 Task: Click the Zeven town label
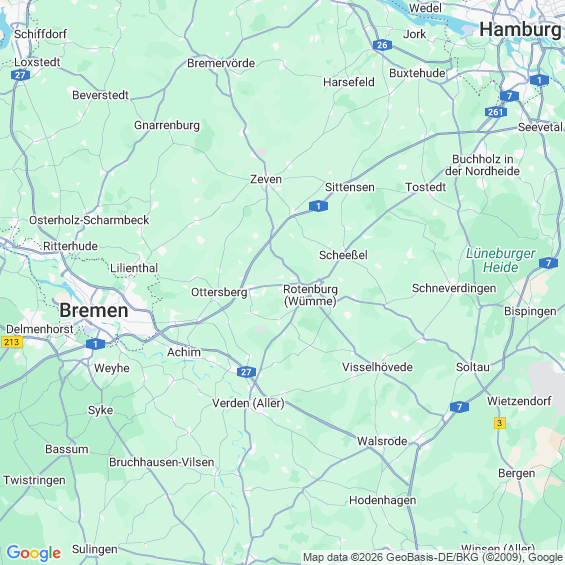coord(266,179)
